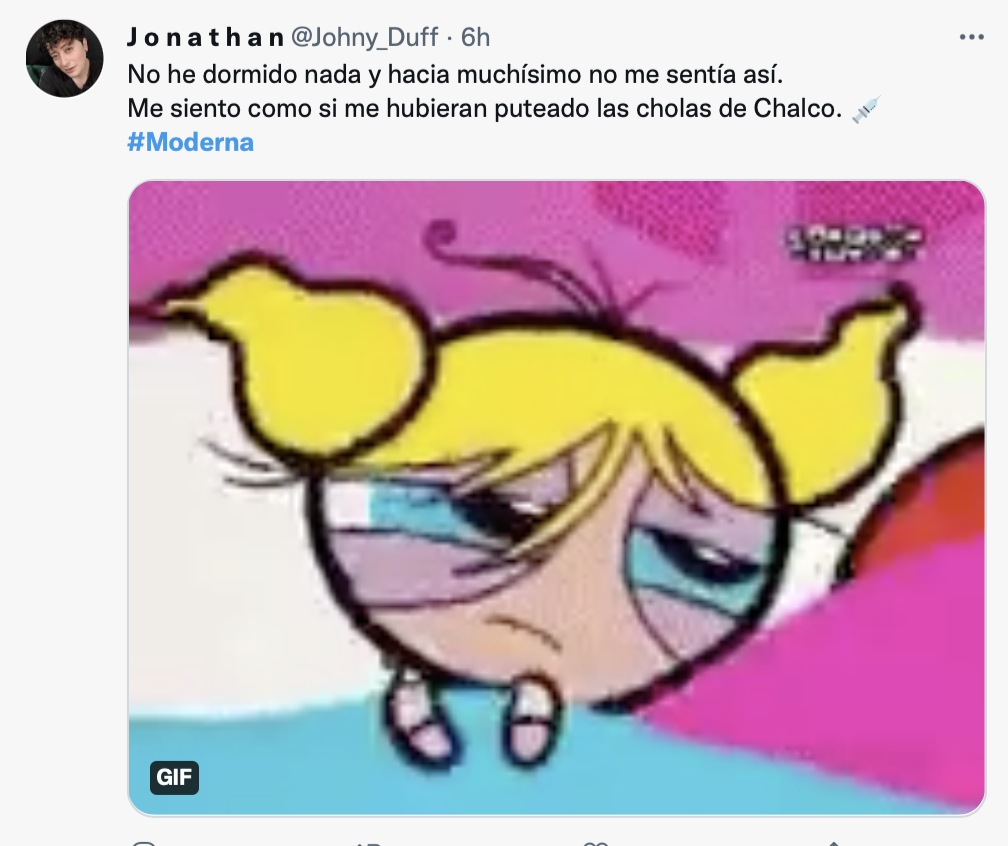
Task: Open the tweet's three-dot more options menu
Action: (x=971, y=37)
